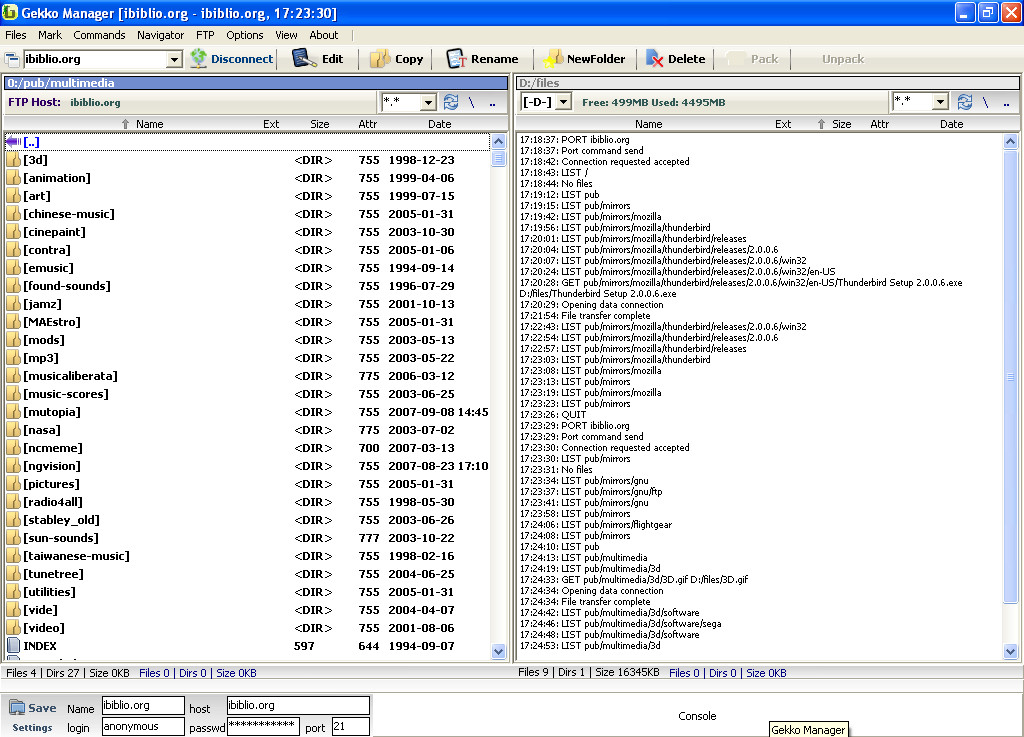This screenshot has width=1024, height=737.
Task: Expand the [-D-] drive selector dropdown
Action: [x=563, y=102]
